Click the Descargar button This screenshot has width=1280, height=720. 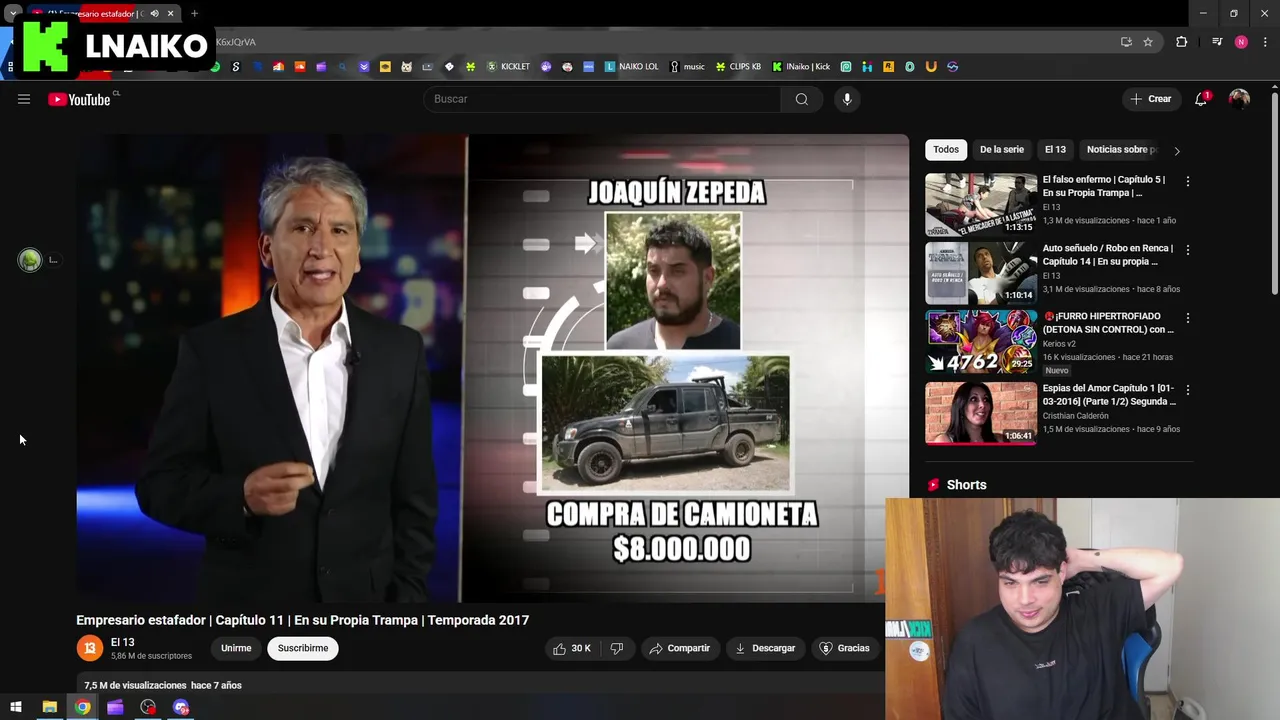[765, 648]
